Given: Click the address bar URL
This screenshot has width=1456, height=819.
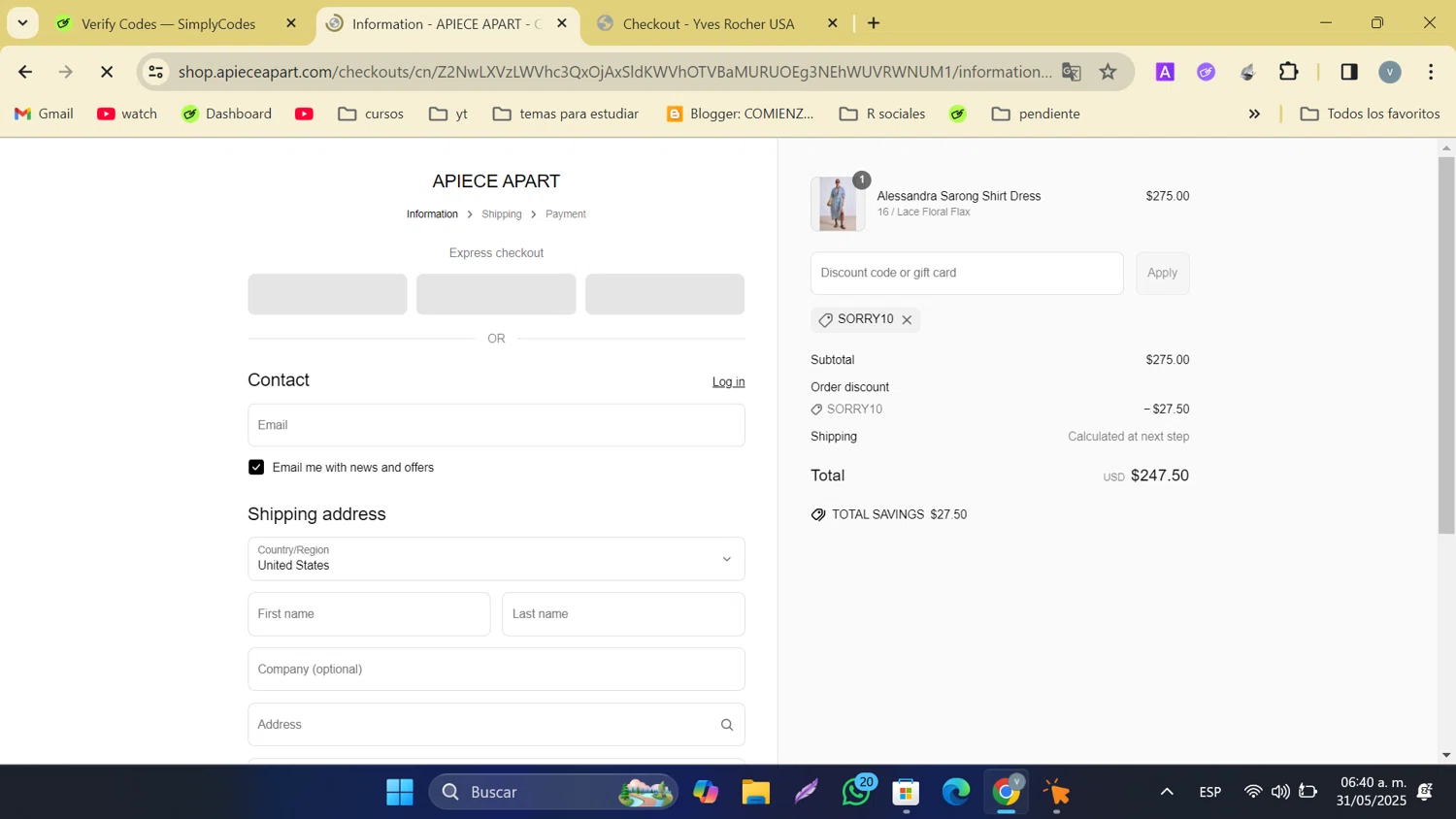Looking at the screenshot, I should coord(614,72).
